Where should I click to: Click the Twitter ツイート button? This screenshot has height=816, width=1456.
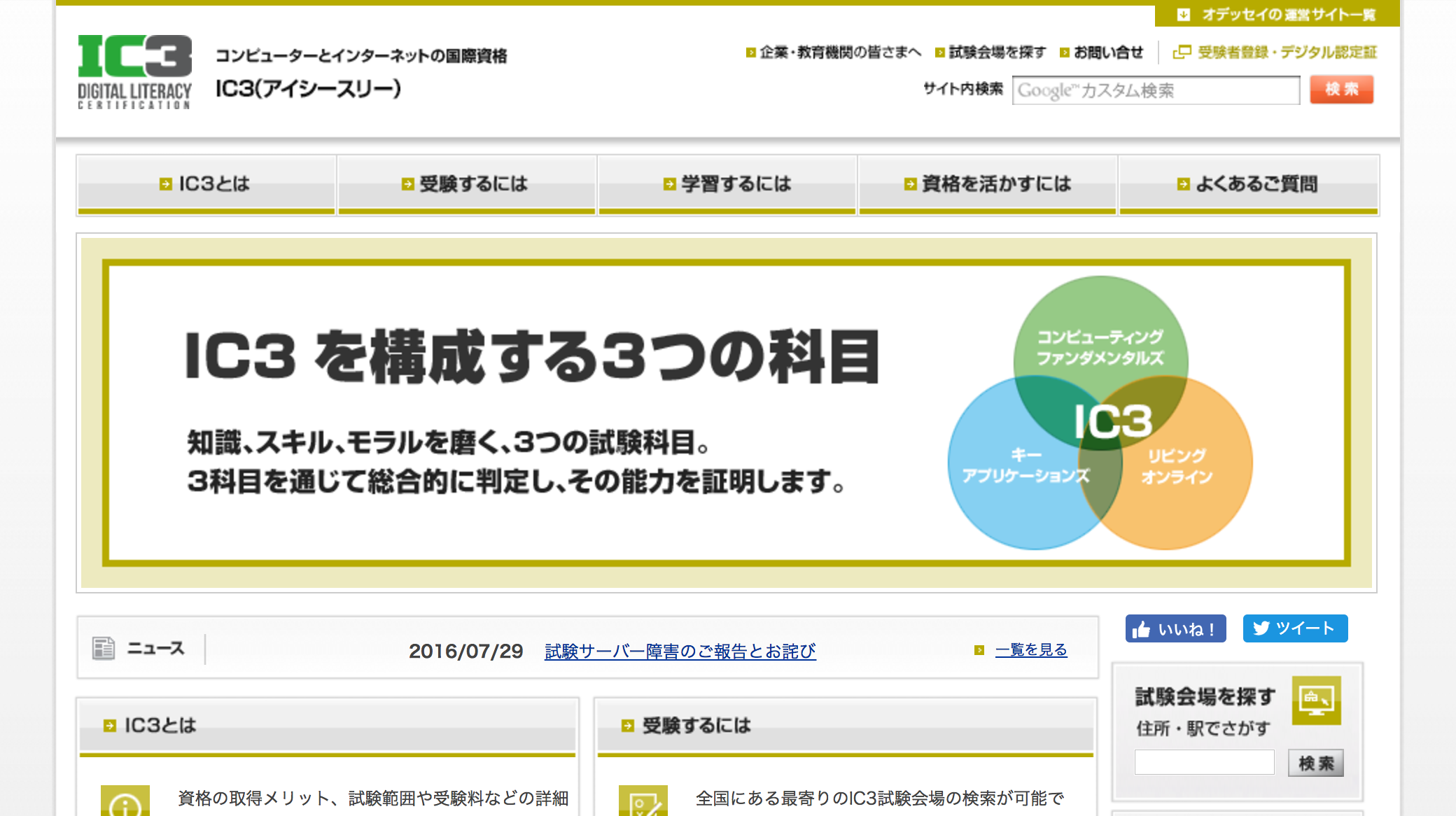click(x=1295, y=628)
